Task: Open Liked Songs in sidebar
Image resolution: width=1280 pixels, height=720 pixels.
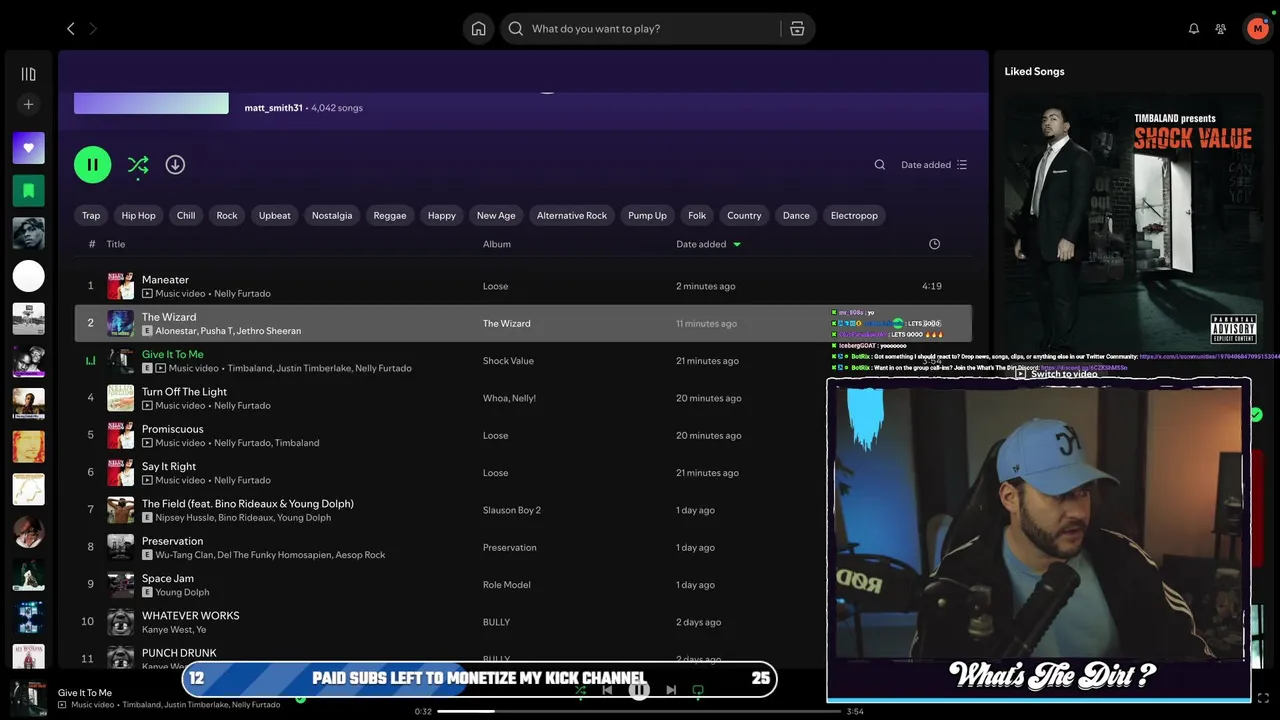Action: click(28, 148)
